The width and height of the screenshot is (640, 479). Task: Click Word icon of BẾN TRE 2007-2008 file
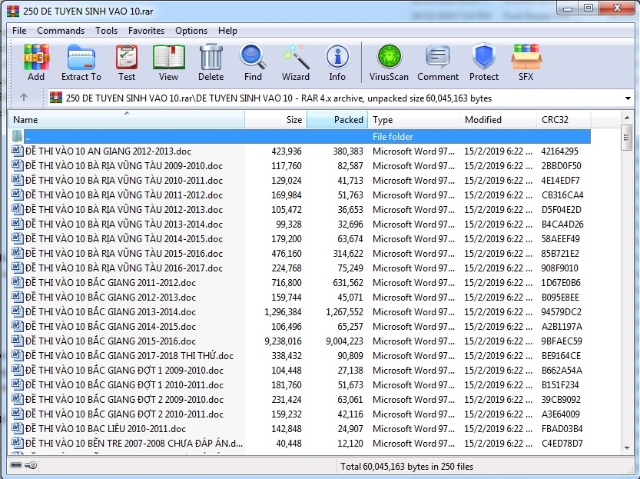[x=17, y=443]
